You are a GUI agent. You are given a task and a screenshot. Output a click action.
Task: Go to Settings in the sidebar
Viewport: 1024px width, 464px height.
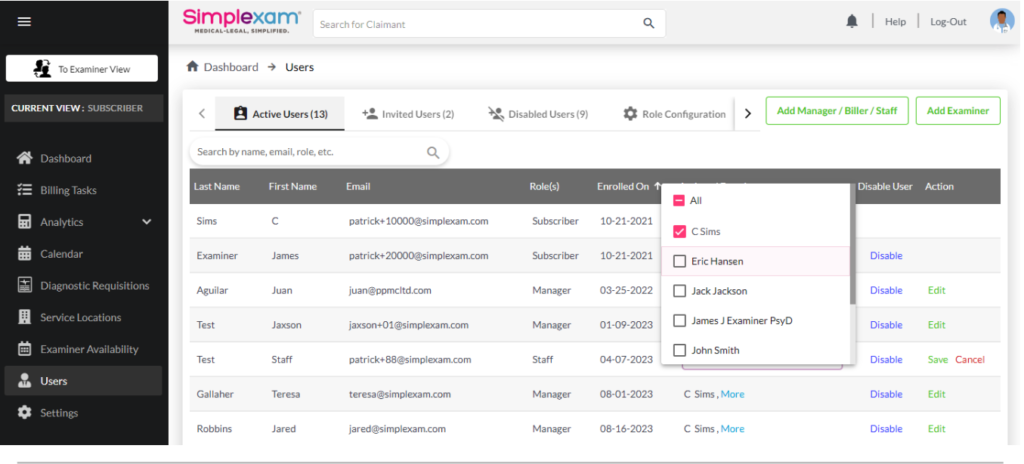click(x=60, y=413)
